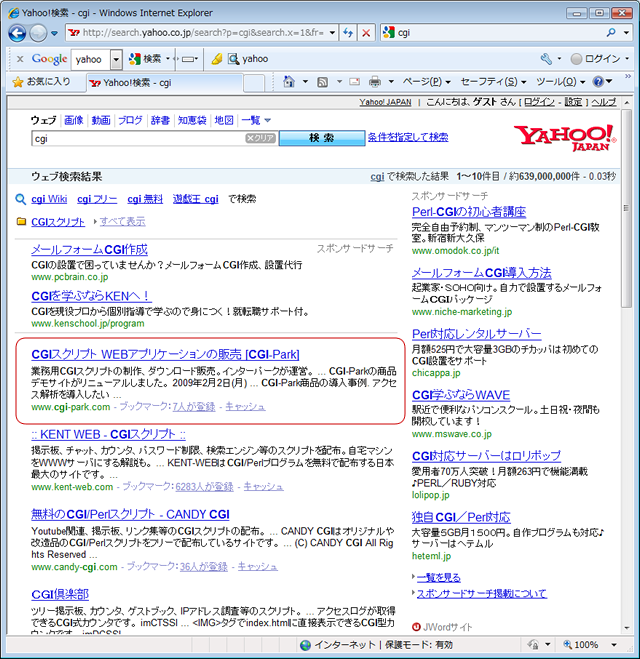Click the Google toolbar 検索 button
The height and width of the screenshot is (659, 640).
coord(145,59)
